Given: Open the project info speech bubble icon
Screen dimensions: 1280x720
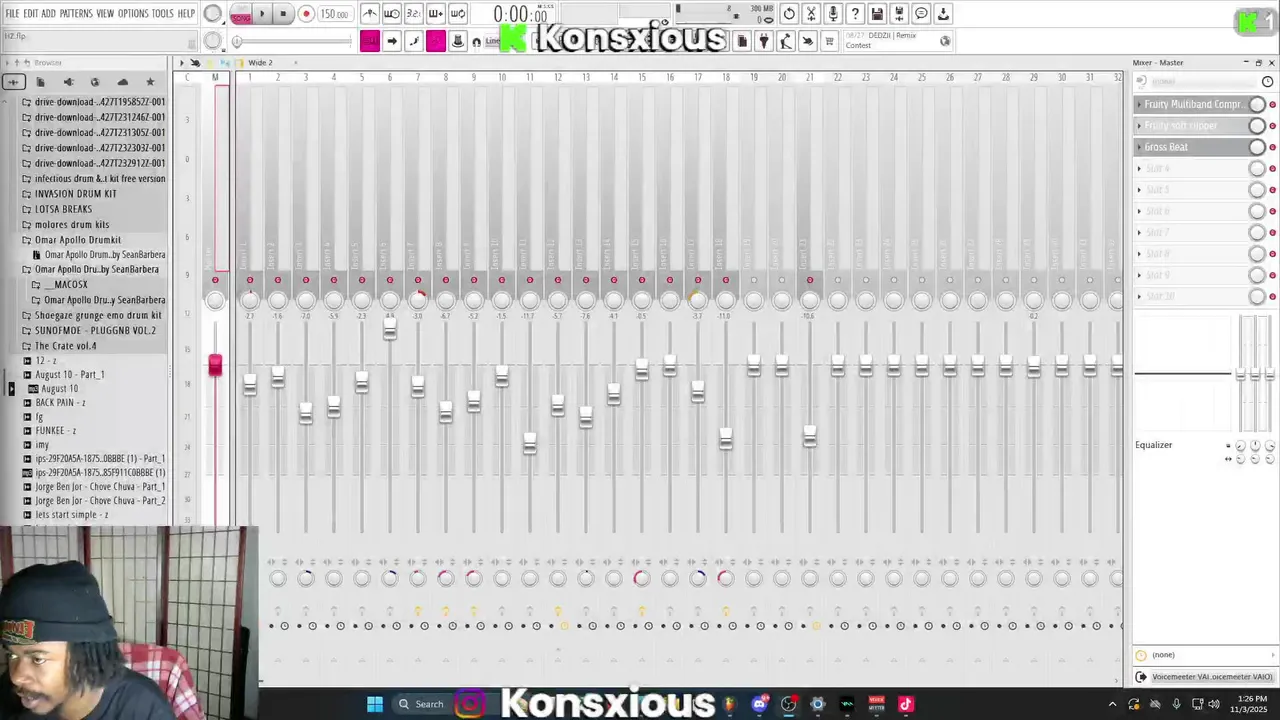Looking at the screenshot, I should click(921, 14).
